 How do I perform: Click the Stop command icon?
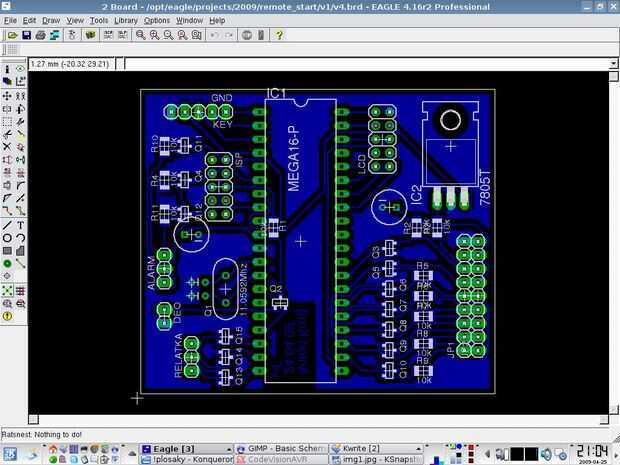[247, 35]
